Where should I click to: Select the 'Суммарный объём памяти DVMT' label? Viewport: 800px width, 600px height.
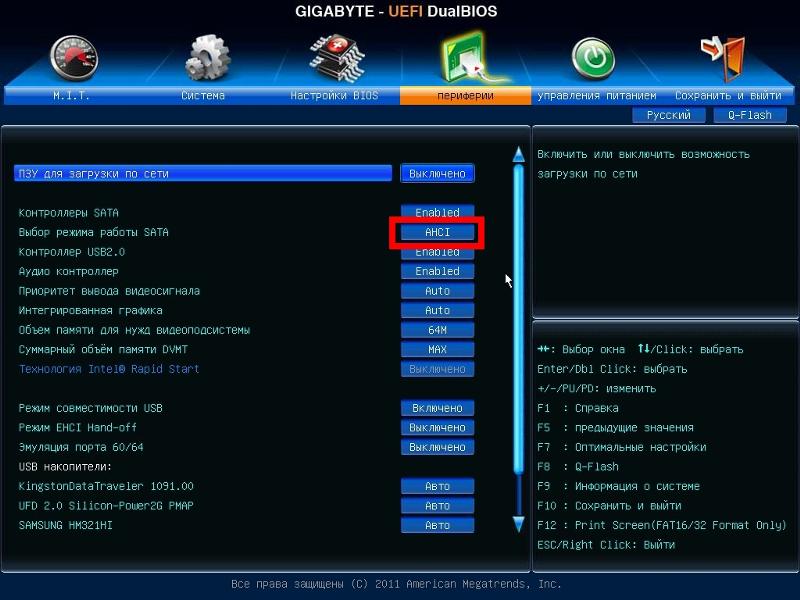[x=103, y=349]
